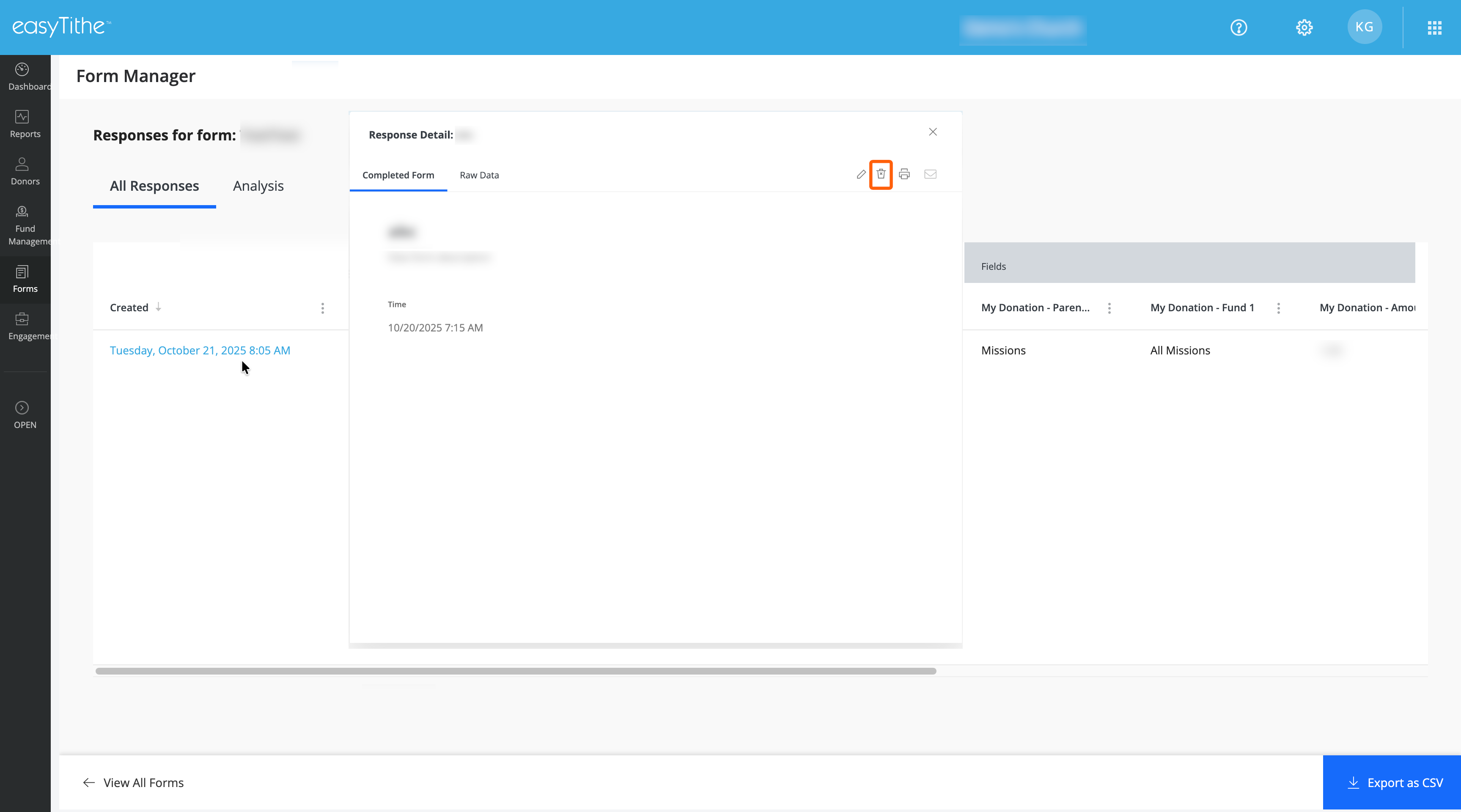Viewport: 1461px width, 812px height.
Task: Switch to the Raw Data tab
Action: pyautogui.click(x=479, y=175)
